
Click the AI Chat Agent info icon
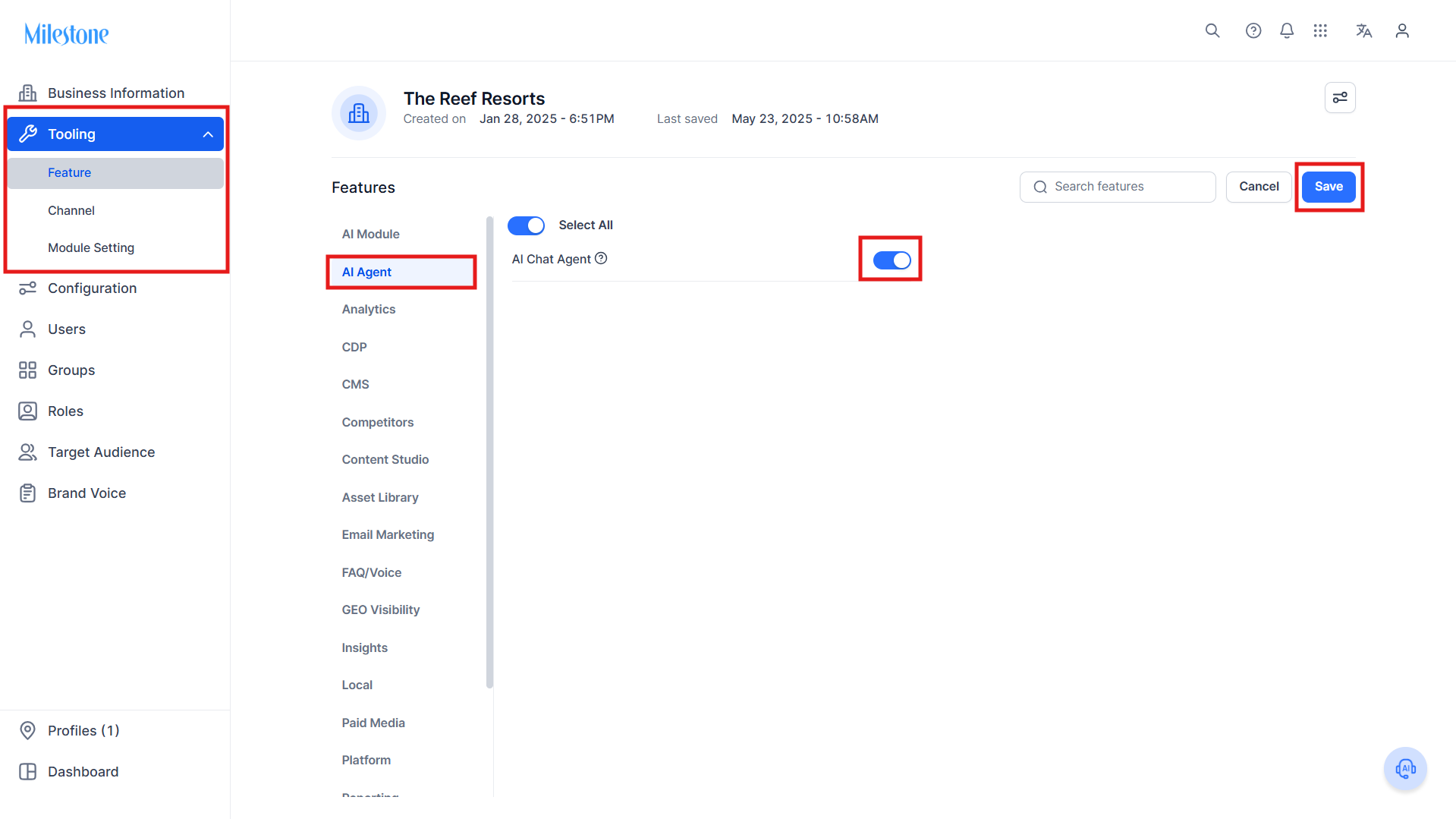pyautogui.click(x=601, y=258)
